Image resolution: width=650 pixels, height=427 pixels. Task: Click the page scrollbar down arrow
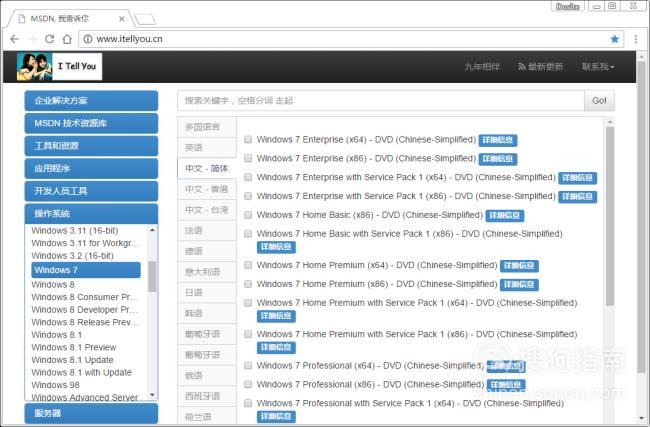642,419
